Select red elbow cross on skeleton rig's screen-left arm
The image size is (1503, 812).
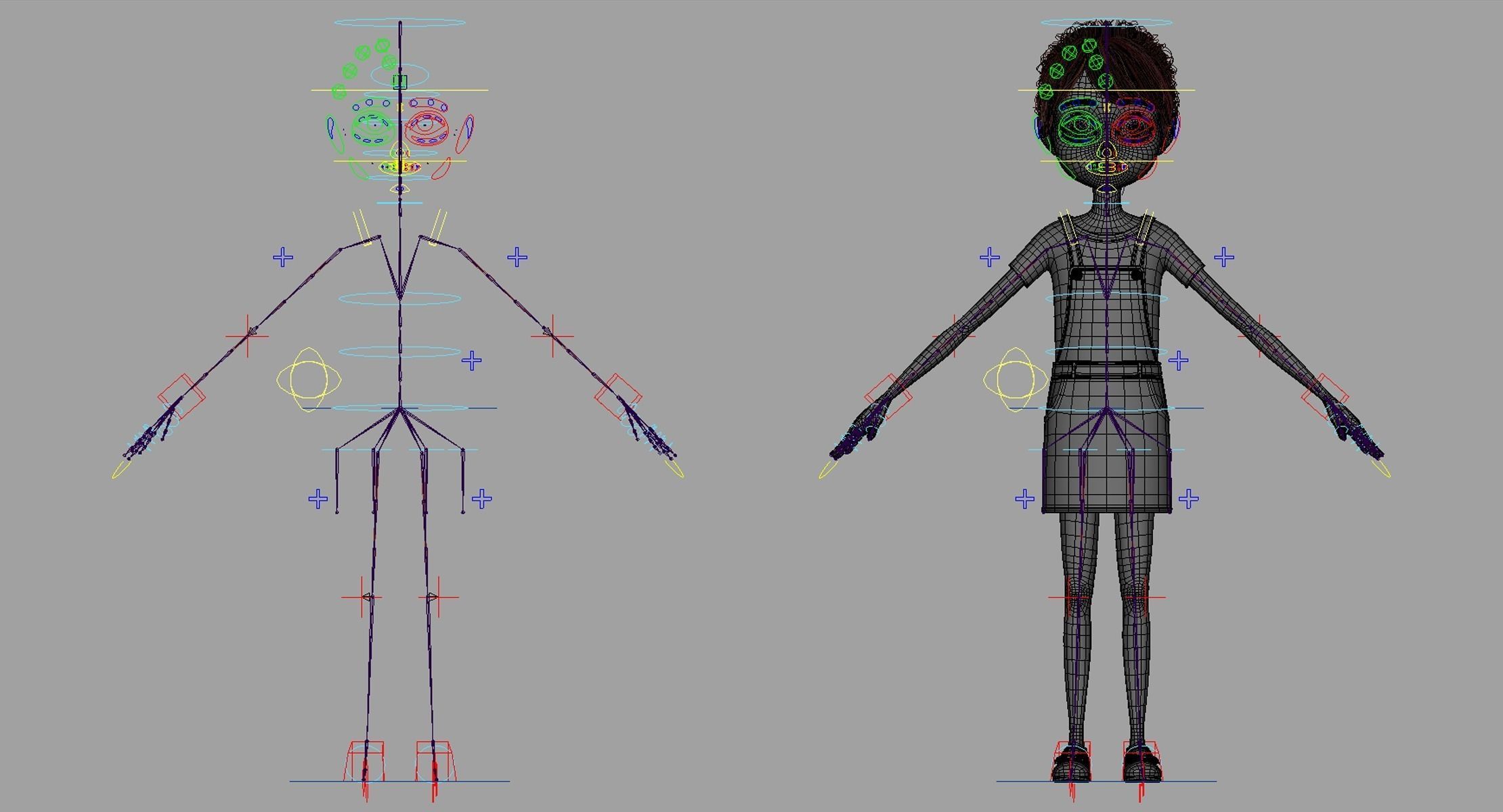(x=247, y=336)
